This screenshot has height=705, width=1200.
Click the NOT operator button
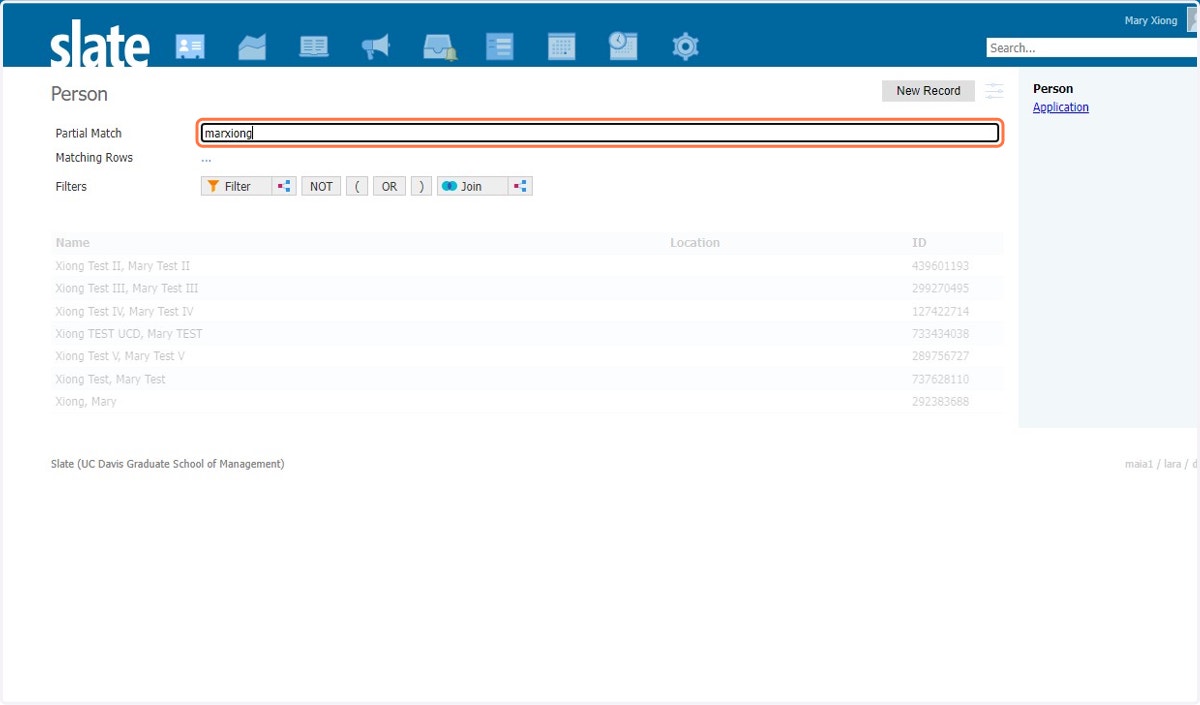tap(321, 186)
